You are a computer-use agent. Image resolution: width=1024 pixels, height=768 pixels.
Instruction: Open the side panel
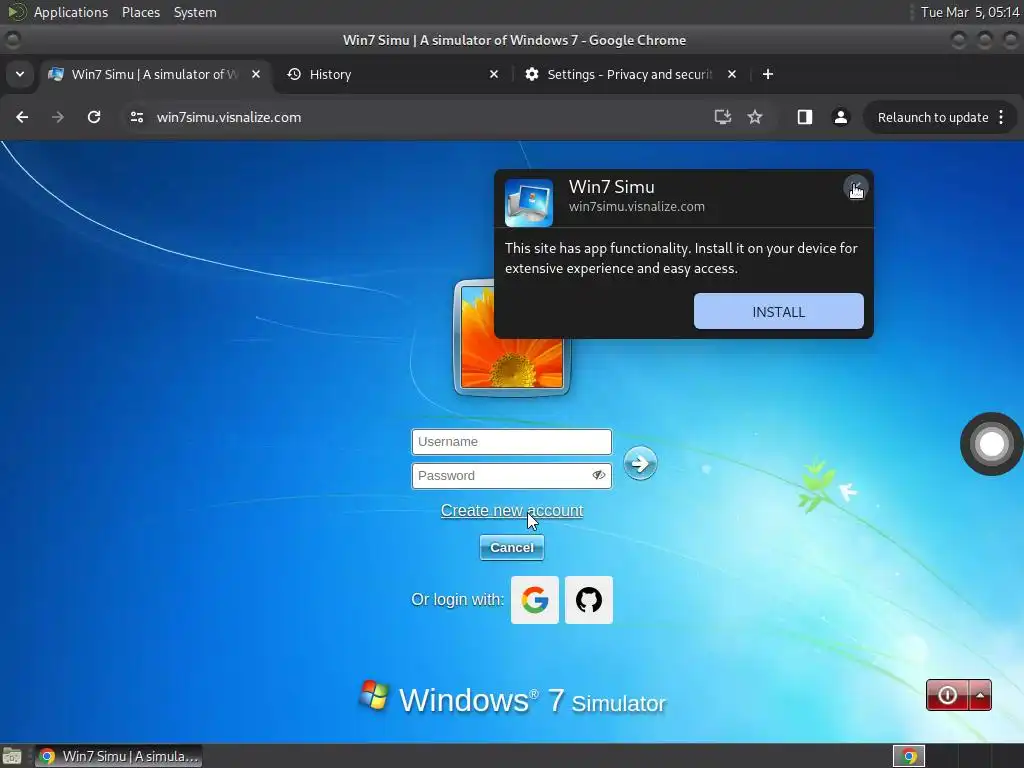coord(805,117)
